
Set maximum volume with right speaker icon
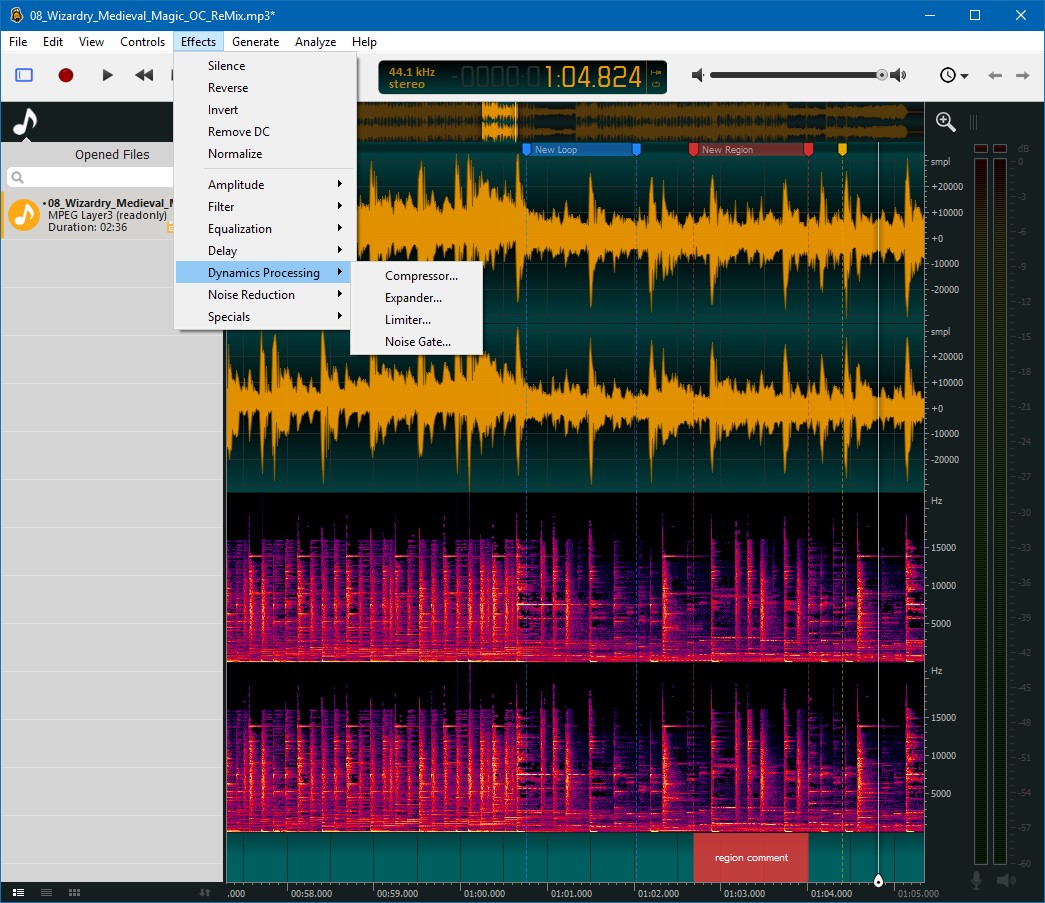[899, 75]
